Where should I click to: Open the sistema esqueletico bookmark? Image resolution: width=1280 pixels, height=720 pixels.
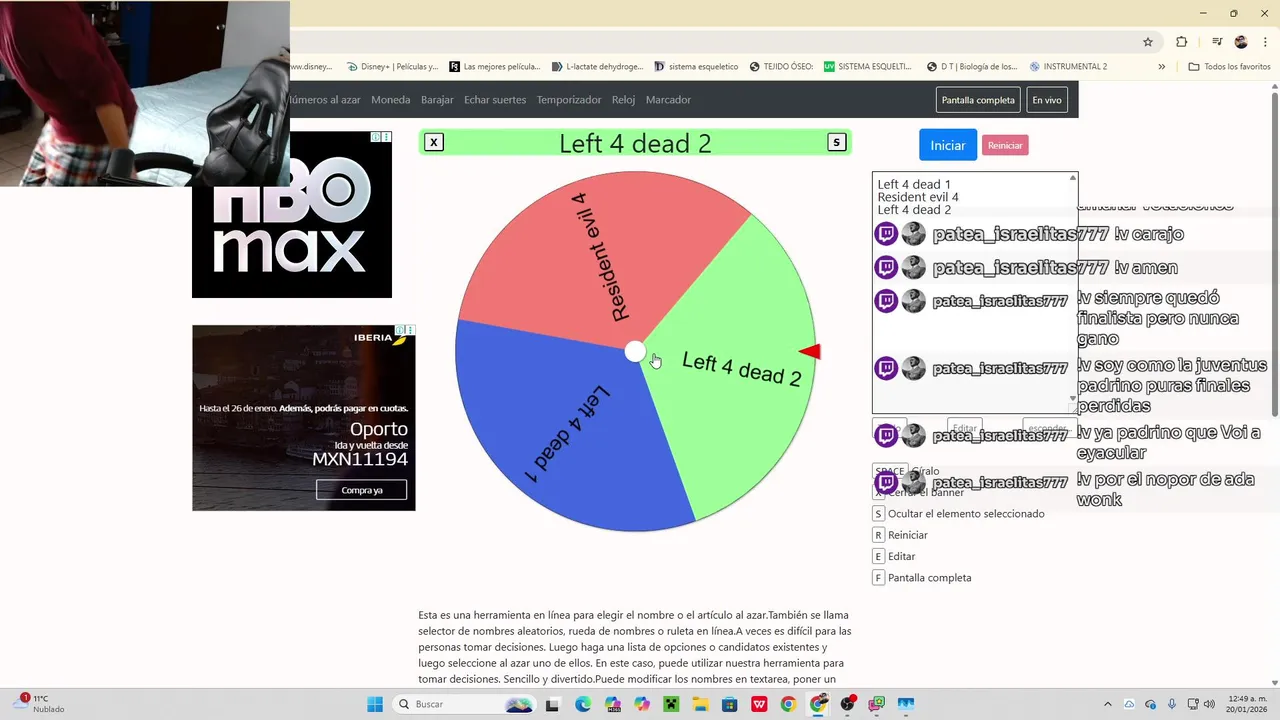[x=696, y=67]
